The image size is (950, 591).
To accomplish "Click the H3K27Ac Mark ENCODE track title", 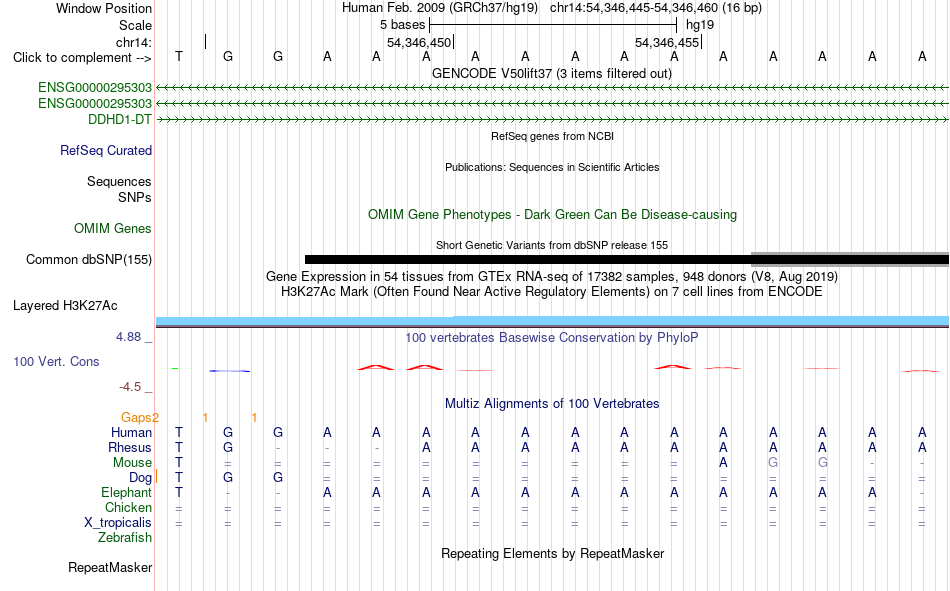I will tap(552, 292).
